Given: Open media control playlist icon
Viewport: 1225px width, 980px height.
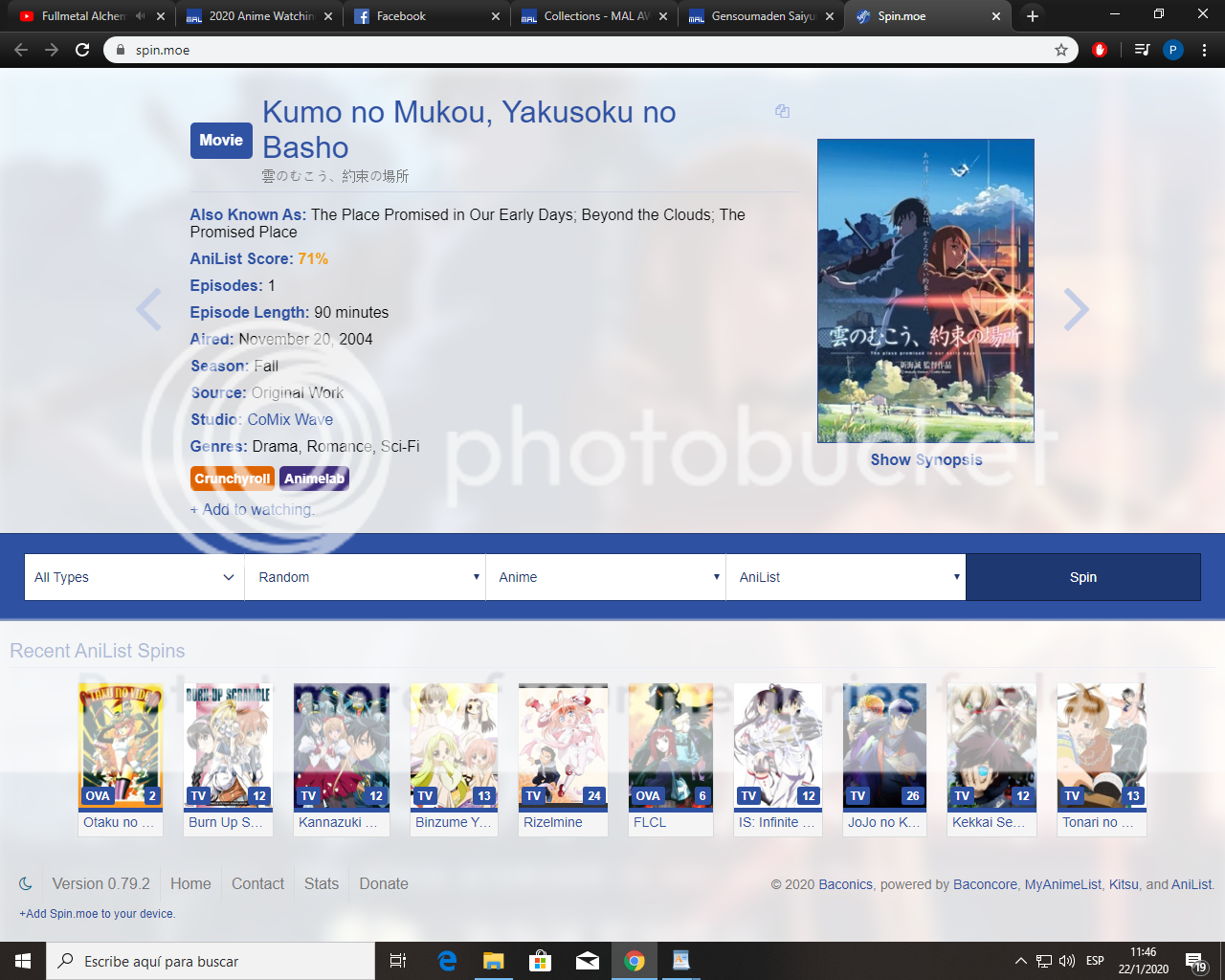Looking at the screenshot, I should point(1142,50).
